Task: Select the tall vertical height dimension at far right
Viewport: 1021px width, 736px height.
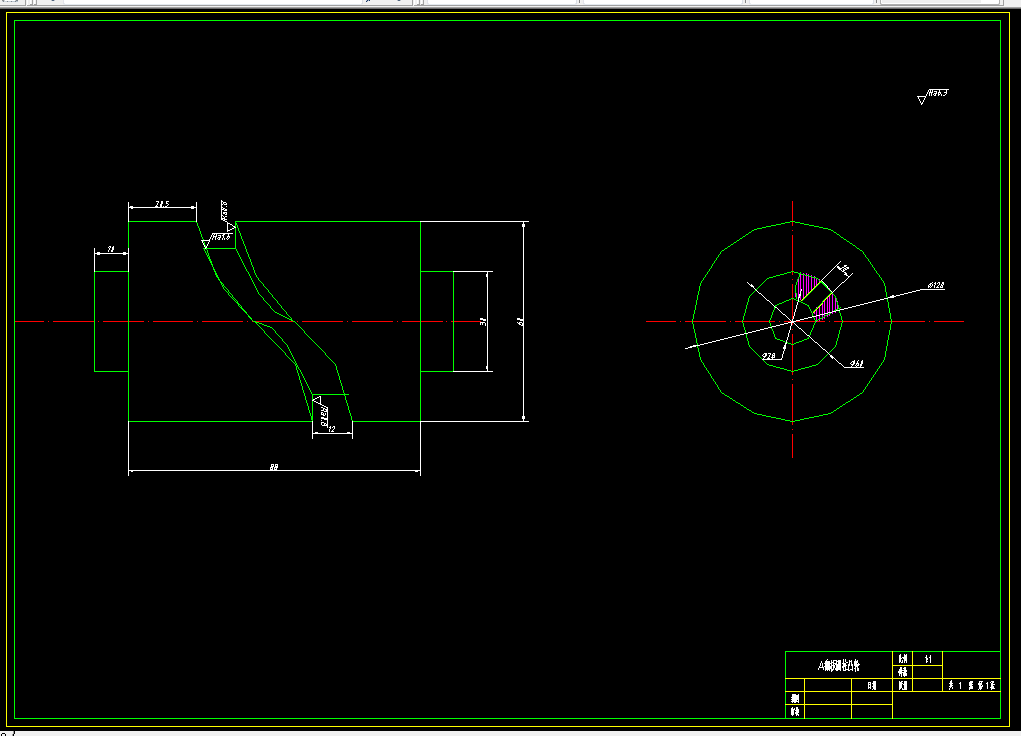Action: (x=520, y=322)
